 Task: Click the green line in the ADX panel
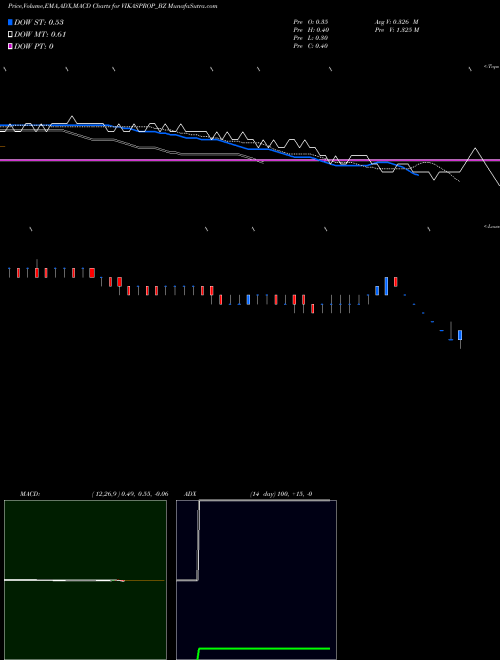coord(264,649)
